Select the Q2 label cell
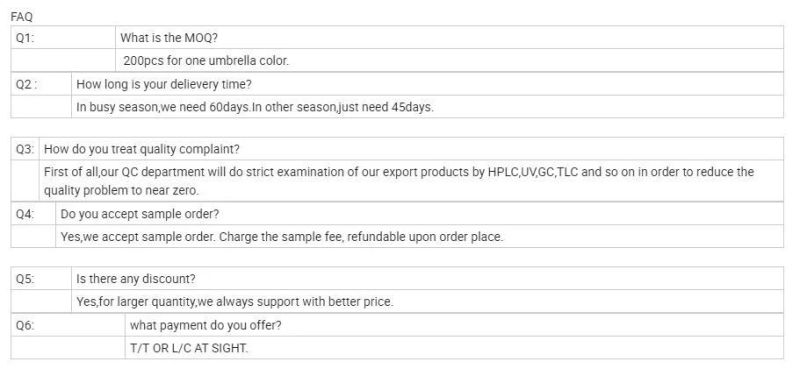The height and width of the screenshot is (376, 800). point(41,84)
